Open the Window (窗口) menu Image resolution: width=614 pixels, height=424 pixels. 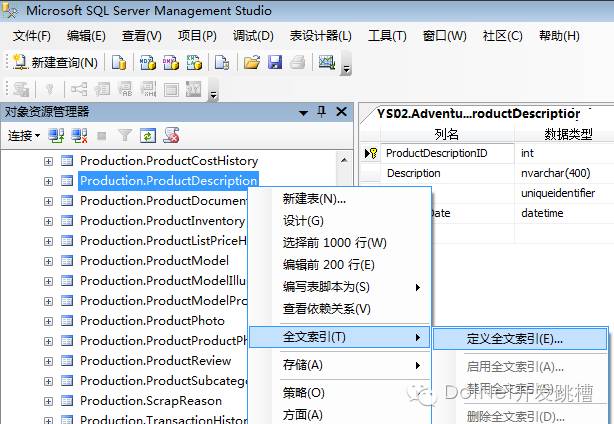[444, 36]
